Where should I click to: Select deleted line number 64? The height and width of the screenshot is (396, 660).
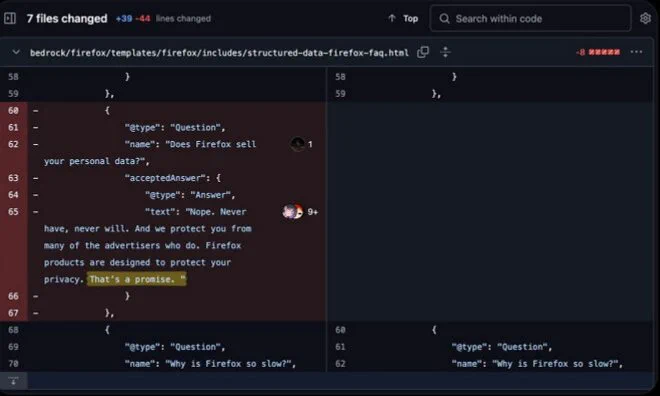click(x=13, y=195)
